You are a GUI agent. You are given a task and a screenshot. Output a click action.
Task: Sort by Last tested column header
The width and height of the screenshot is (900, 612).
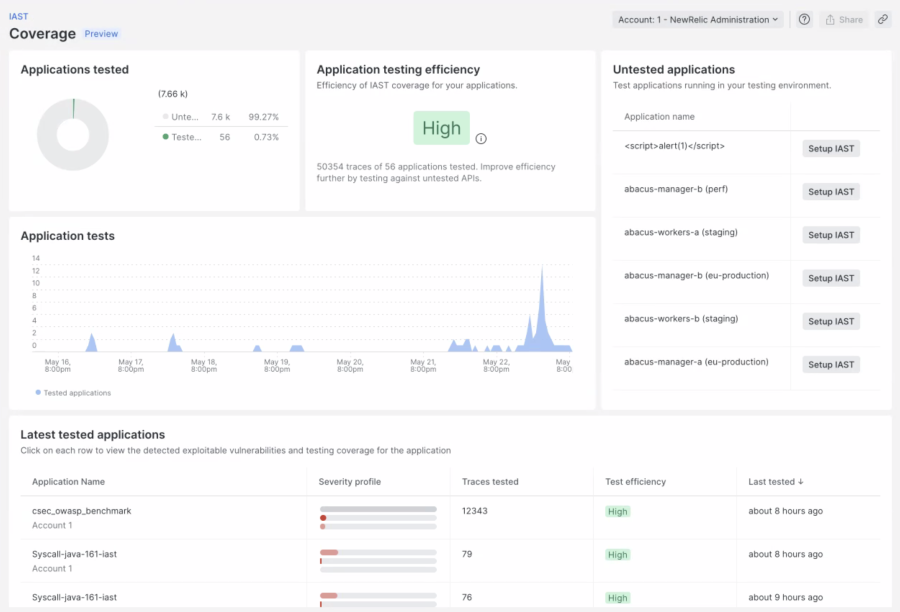[x=775, y=482]
